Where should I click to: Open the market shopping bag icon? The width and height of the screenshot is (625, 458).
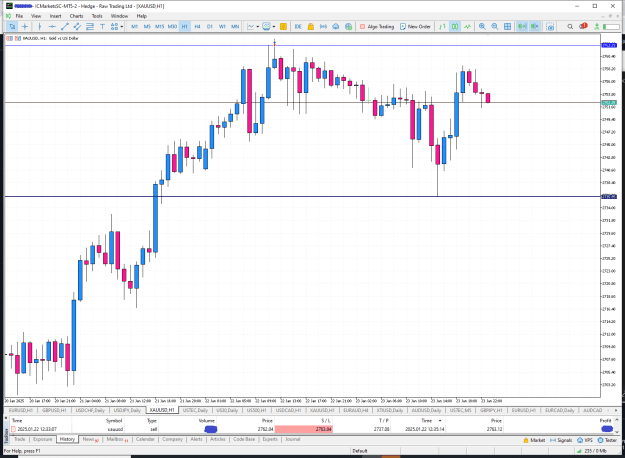pyautogui.click(x=311, y=27)
